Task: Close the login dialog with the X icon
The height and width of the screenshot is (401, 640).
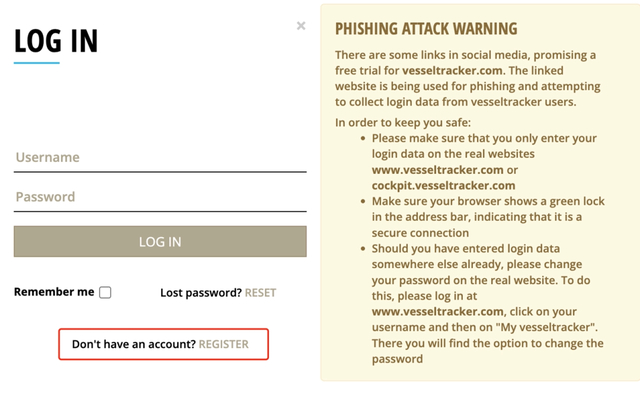Action: [301, 26]
